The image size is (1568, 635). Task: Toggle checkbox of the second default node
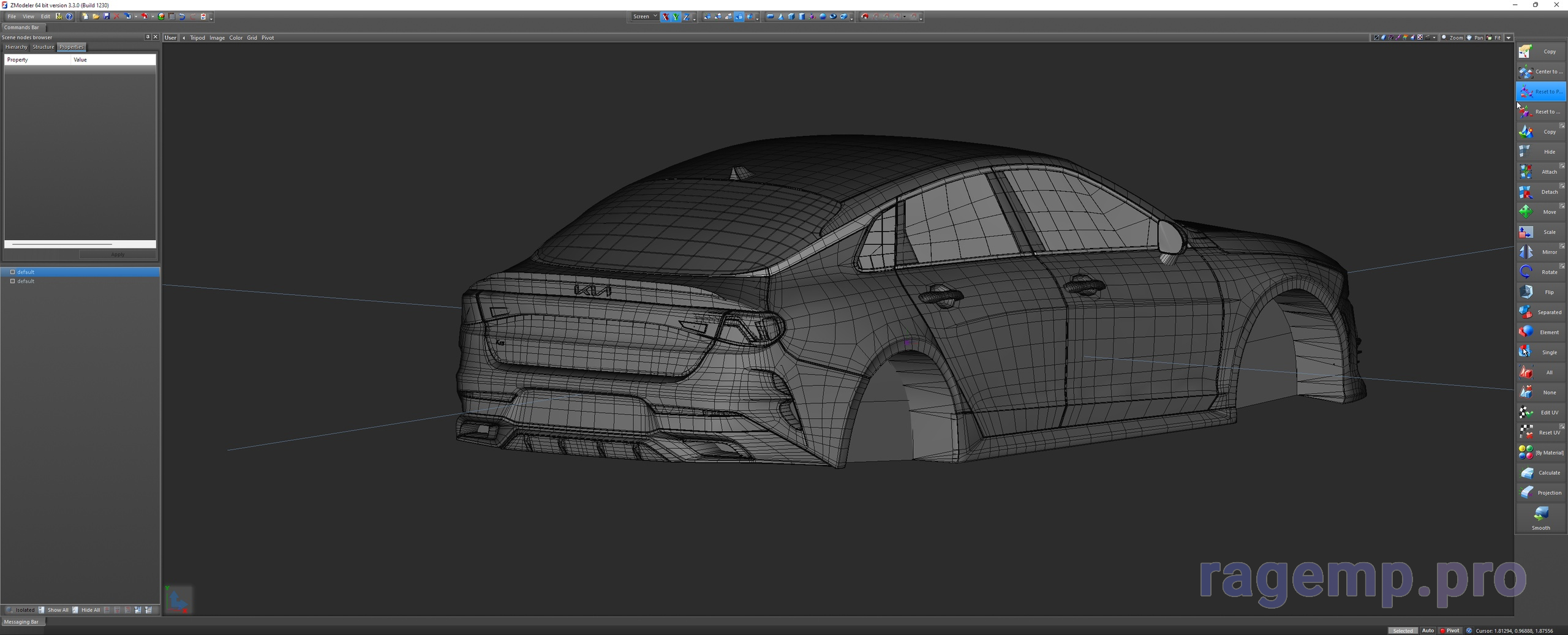tap(12, 281)
